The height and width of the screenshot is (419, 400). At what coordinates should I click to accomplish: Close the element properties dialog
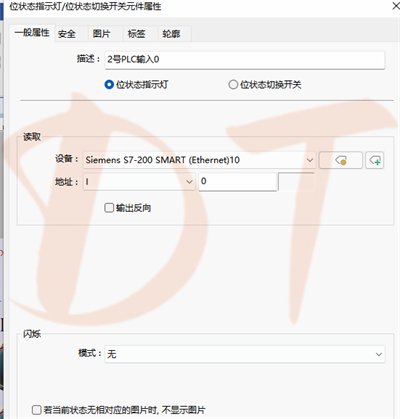tap(396, 6)
